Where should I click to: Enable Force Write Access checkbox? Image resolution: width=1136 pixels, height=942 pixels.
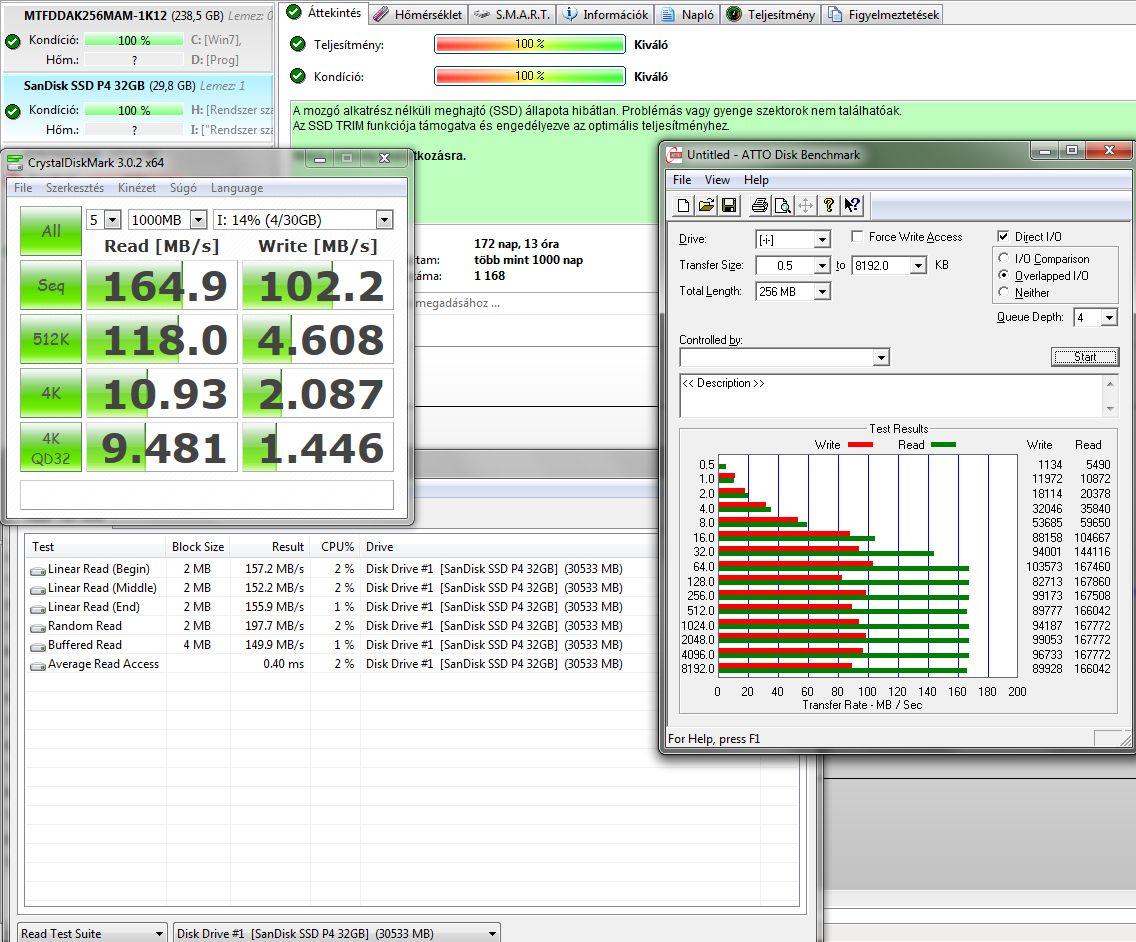click(x=857, y=236)
